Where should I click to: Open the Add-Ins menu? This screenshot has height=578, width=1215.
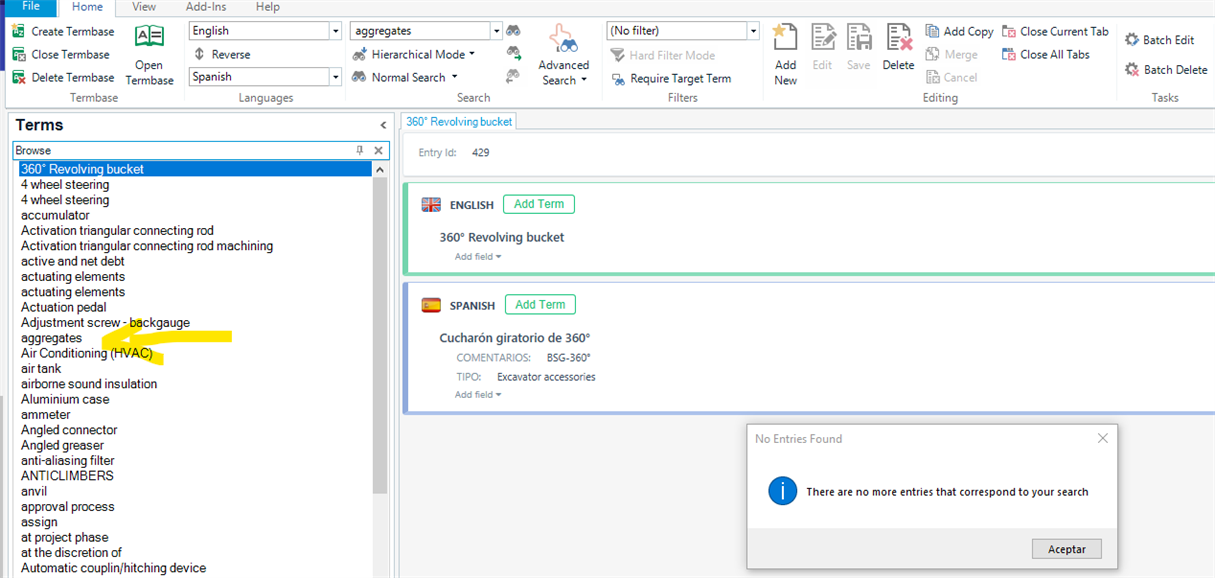tap(205, 7)
